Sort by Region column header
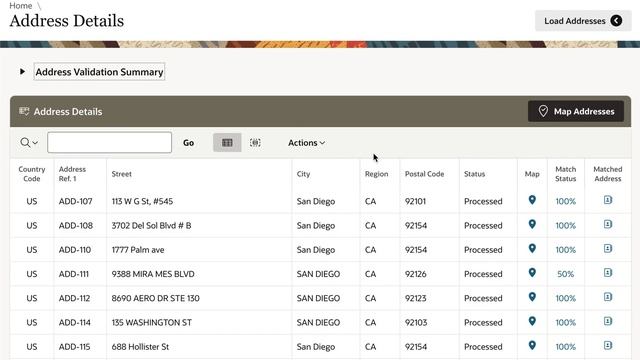The height and width of the screenshot is (360, 640). [x=376, y=174]
